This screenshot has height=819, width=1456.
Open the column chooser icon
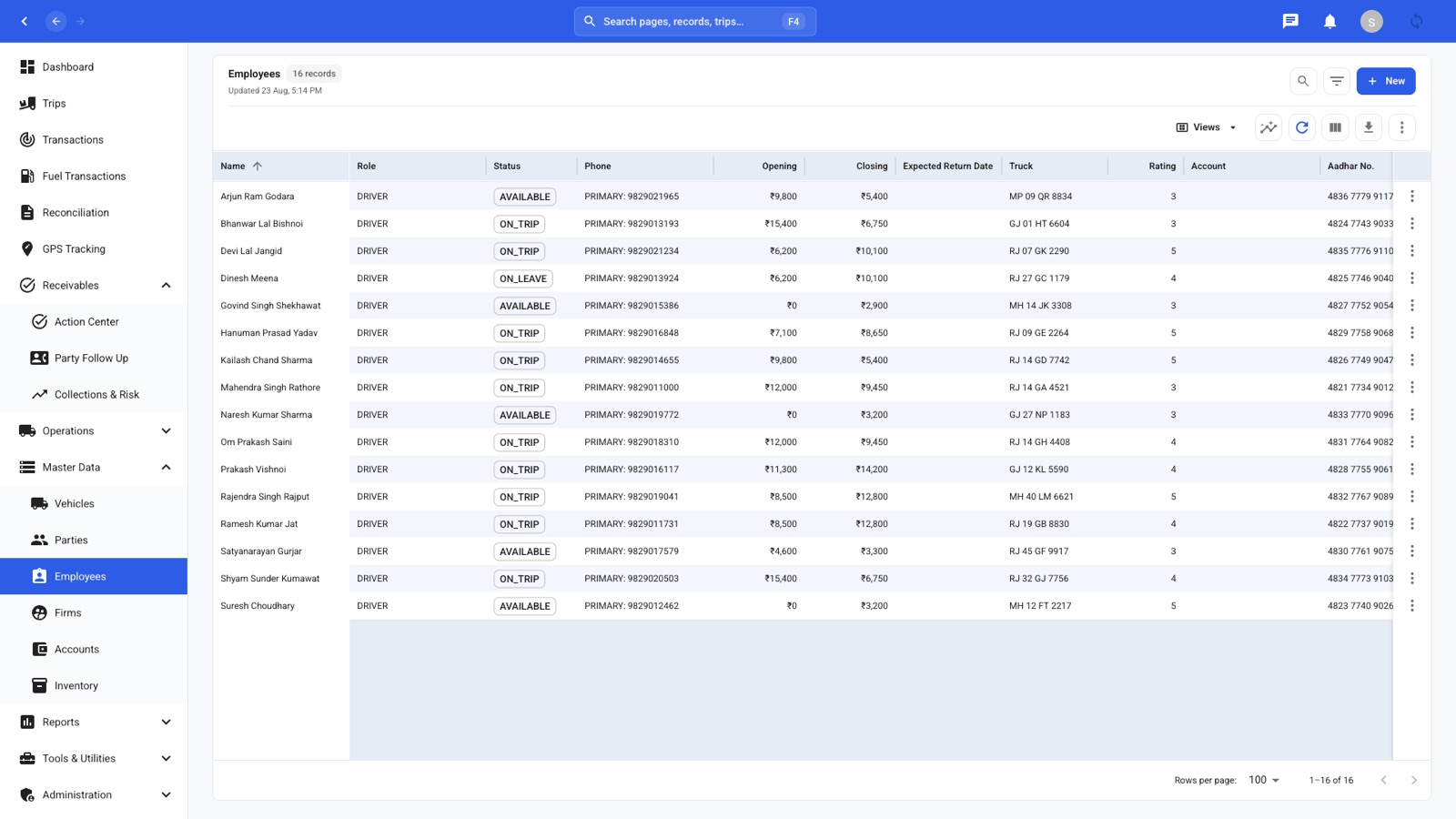[1335, 127]
